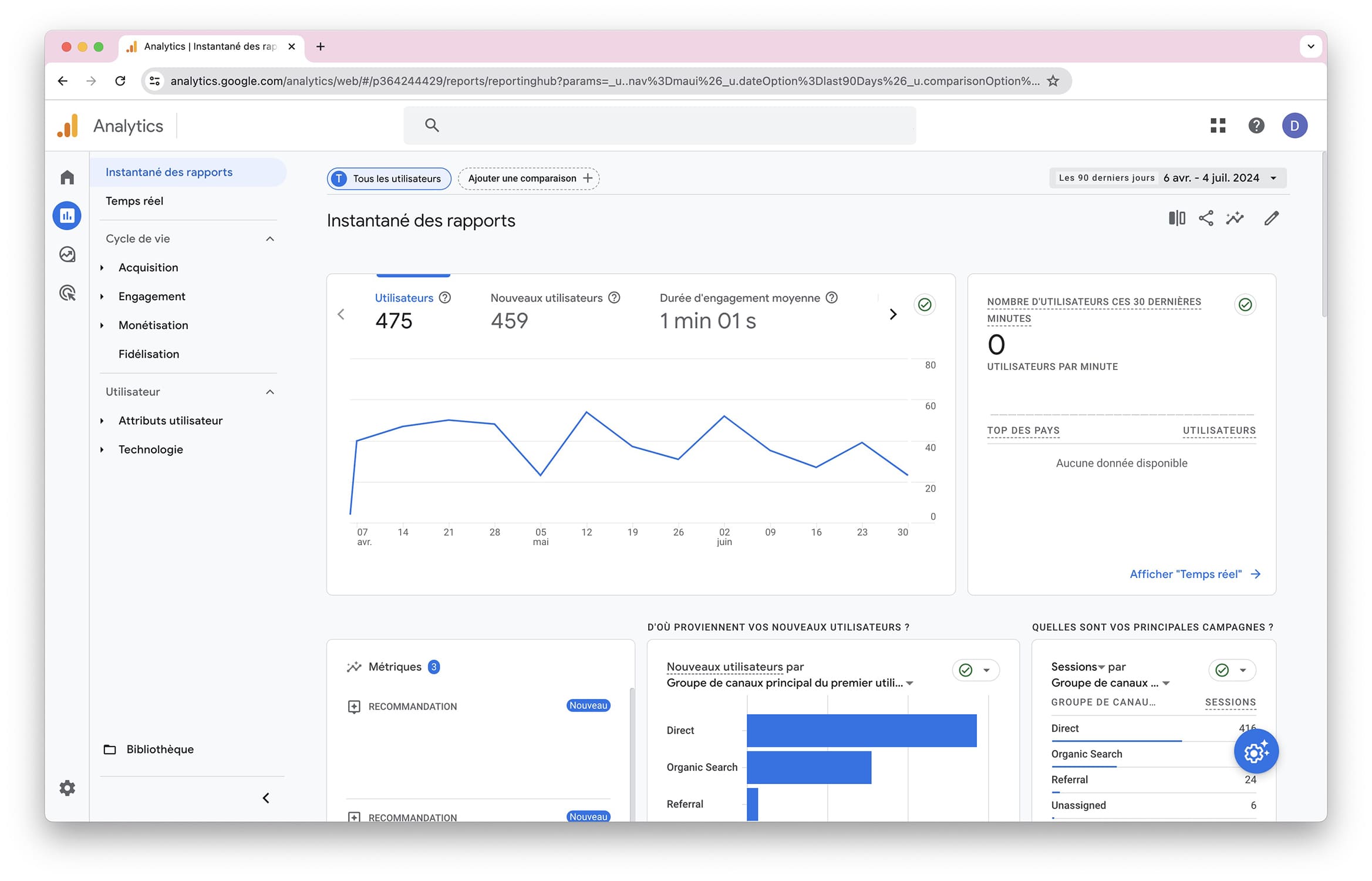Click the Métriques heading

395,667
